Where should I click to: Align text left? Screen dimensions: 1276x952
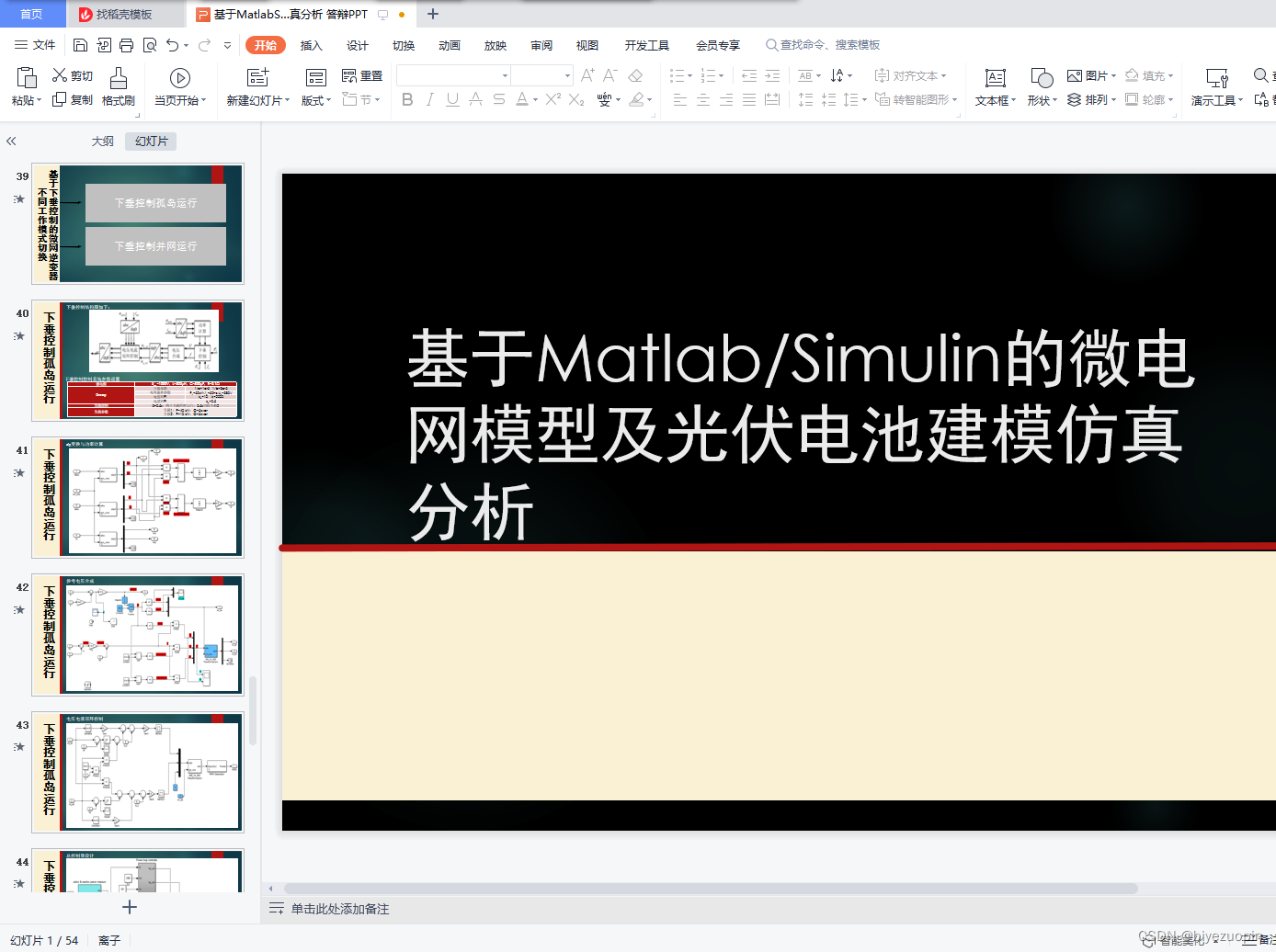pyautogui.click(x=680, y=99)
